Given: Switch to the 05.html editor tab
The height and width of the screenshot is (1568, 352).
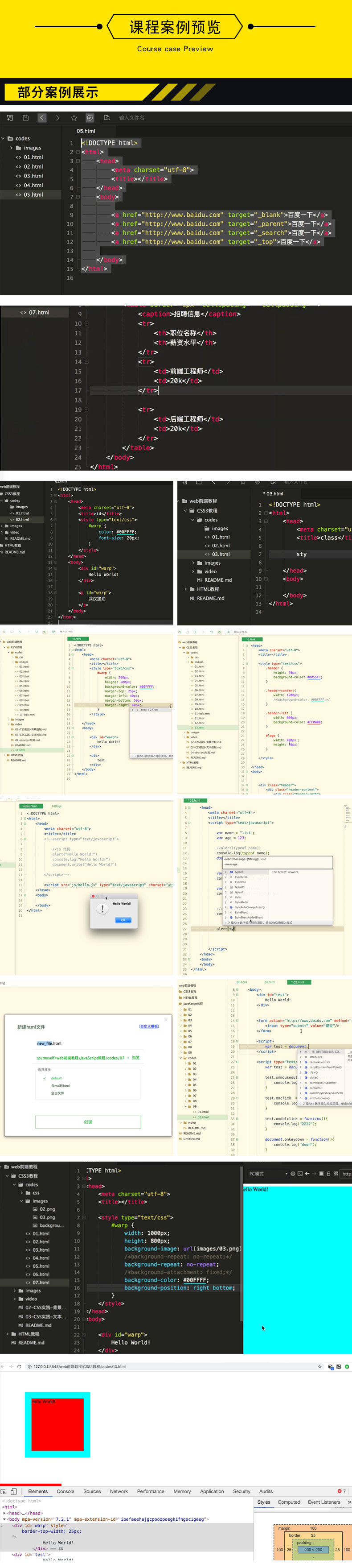Looking at the screenshot, I should [86, 131].
